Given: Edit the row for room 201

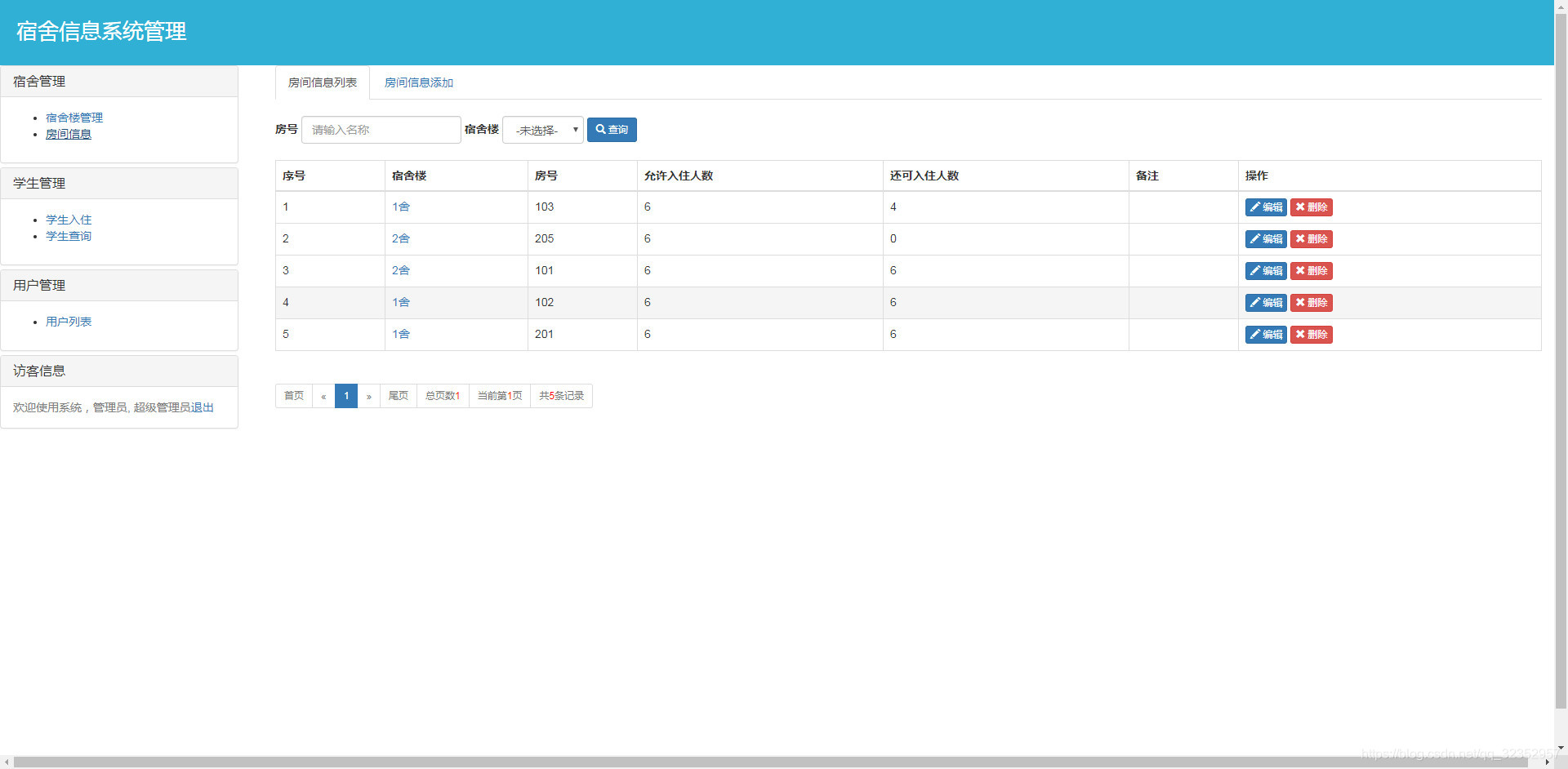Looking at the screenshot, I should (1265, 335).
